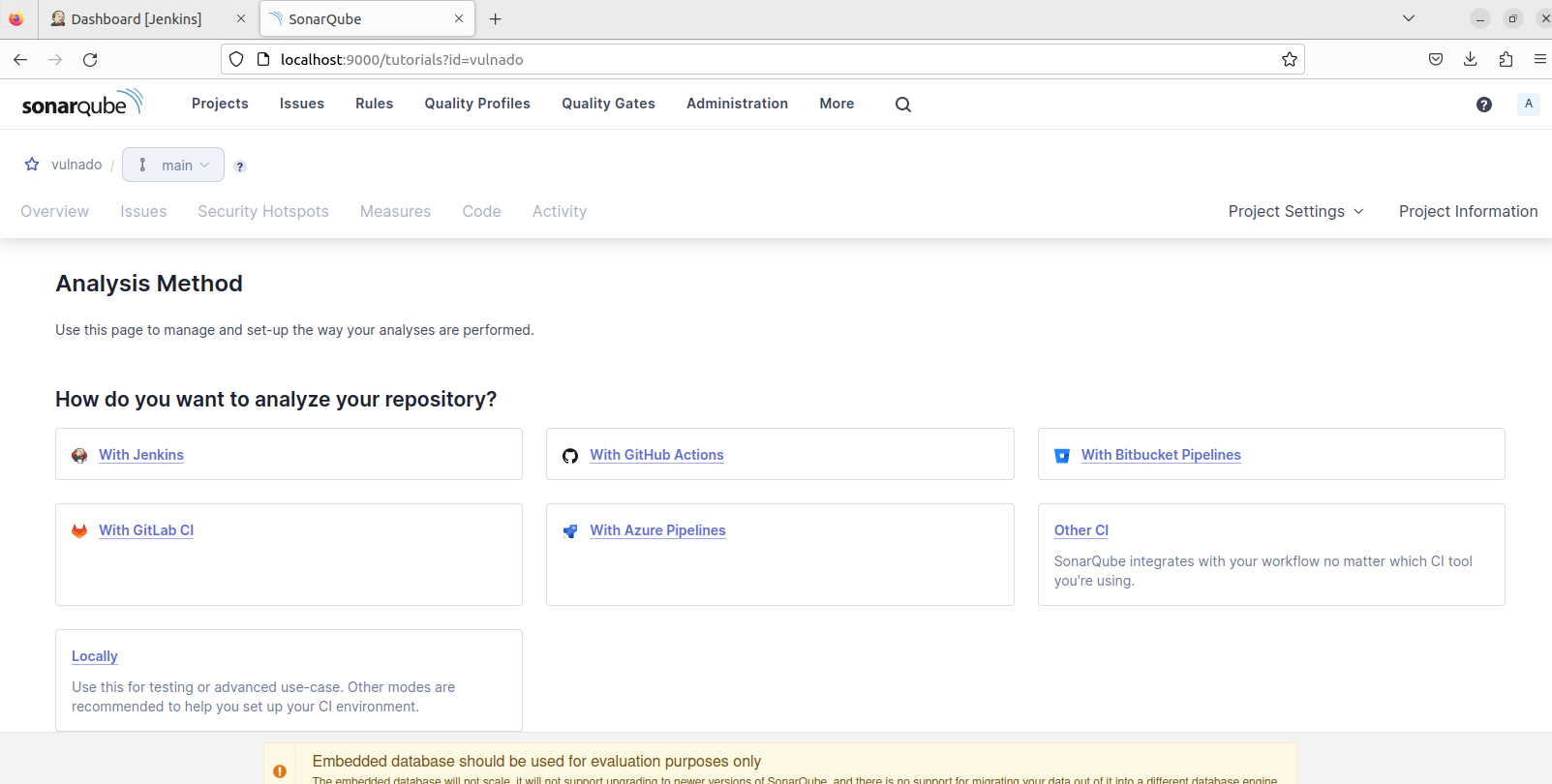
Task: Close the SonarQube tab
Action: coord(459,18)
